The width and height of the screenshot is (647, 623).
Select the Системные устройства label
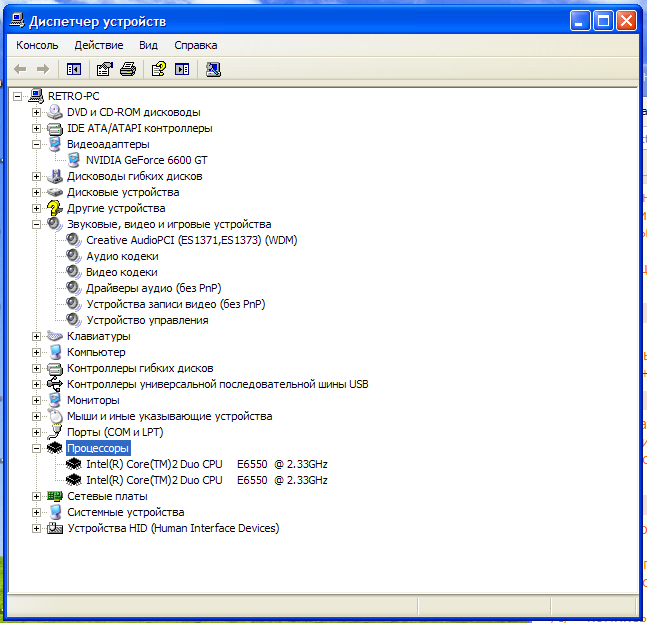coord(126,512)
